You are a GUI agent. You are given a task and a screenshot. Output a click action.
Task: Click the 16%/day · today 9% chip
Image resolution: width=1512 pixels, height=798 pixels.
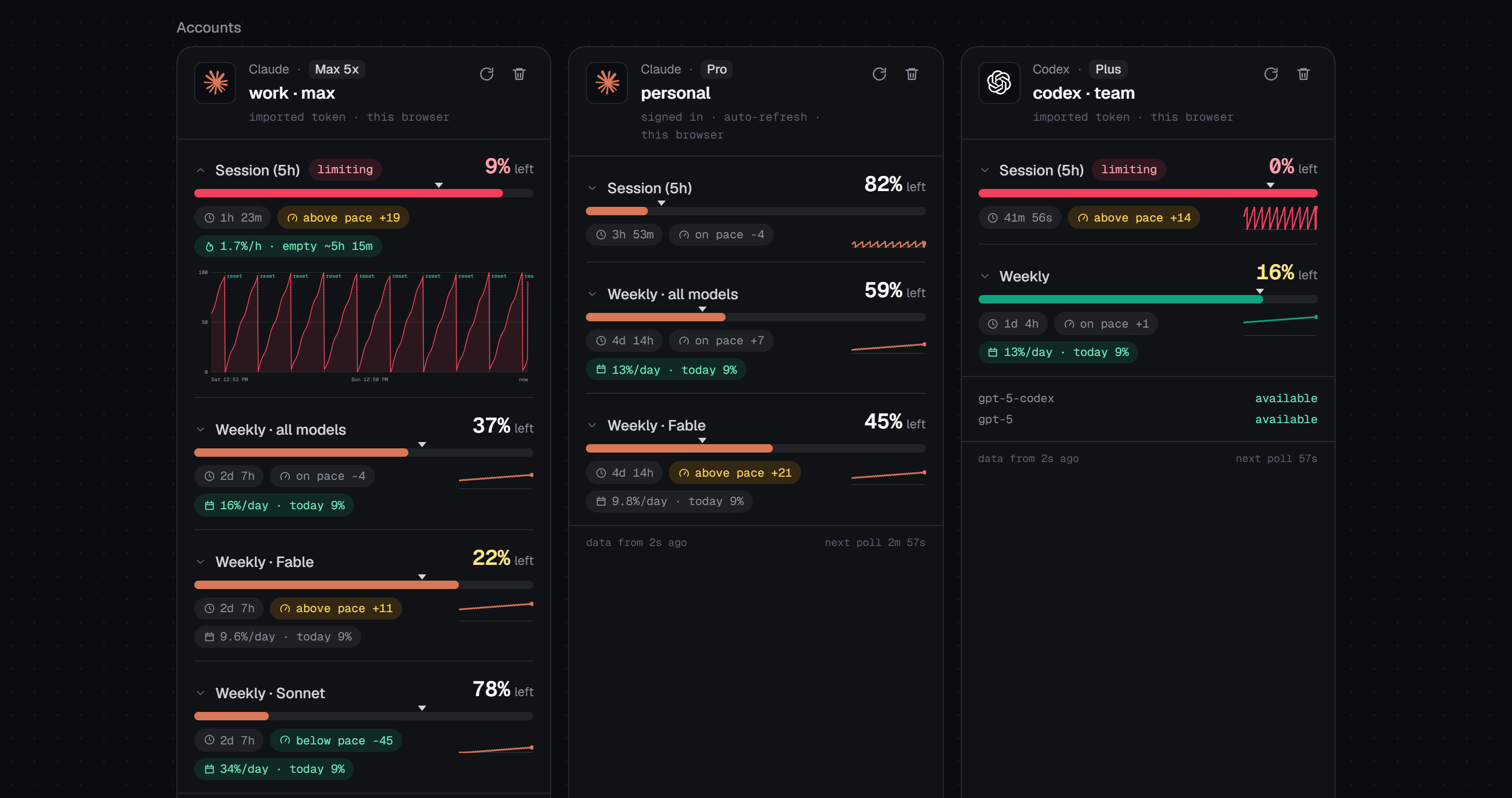pos(274,505)
